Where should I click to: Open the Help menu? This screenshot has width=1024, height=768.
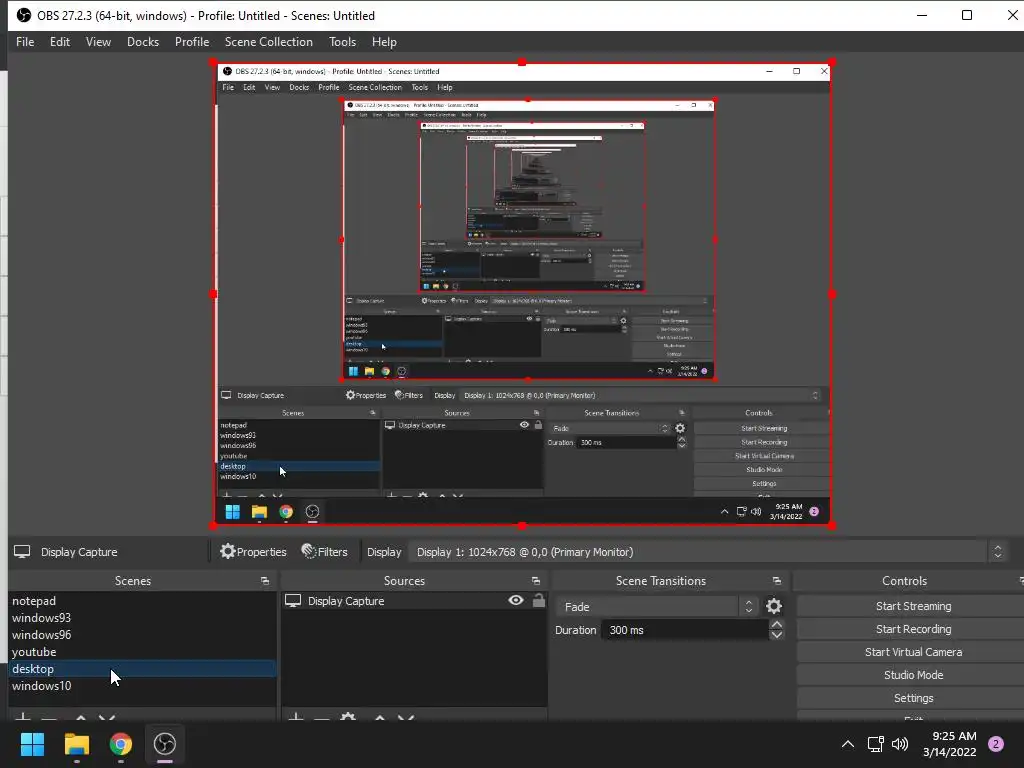tap(384, 42)
